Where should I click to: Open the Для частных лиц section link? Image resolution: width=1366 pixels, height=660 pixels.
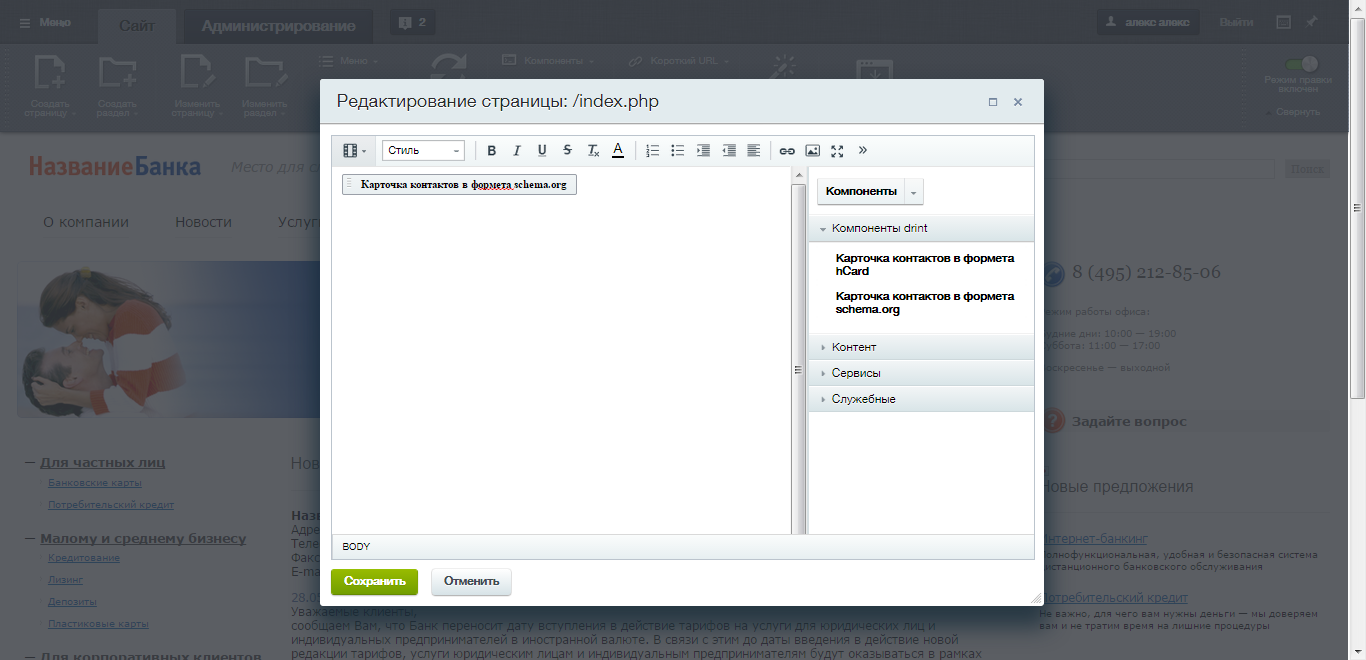pyautogui.click(x=103, y=462)
